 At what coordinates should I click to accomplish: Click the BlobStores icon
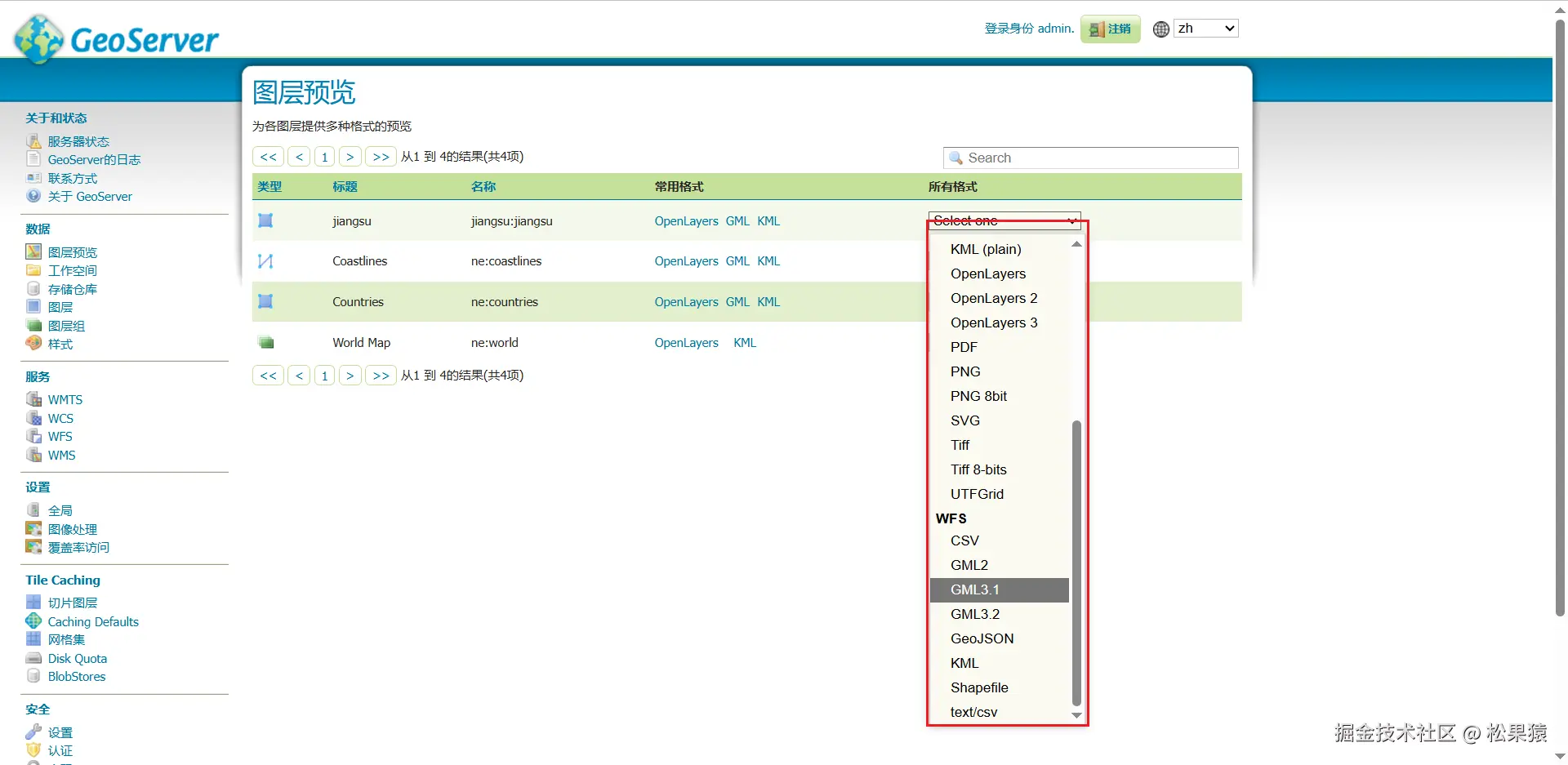tap(33, 676)
